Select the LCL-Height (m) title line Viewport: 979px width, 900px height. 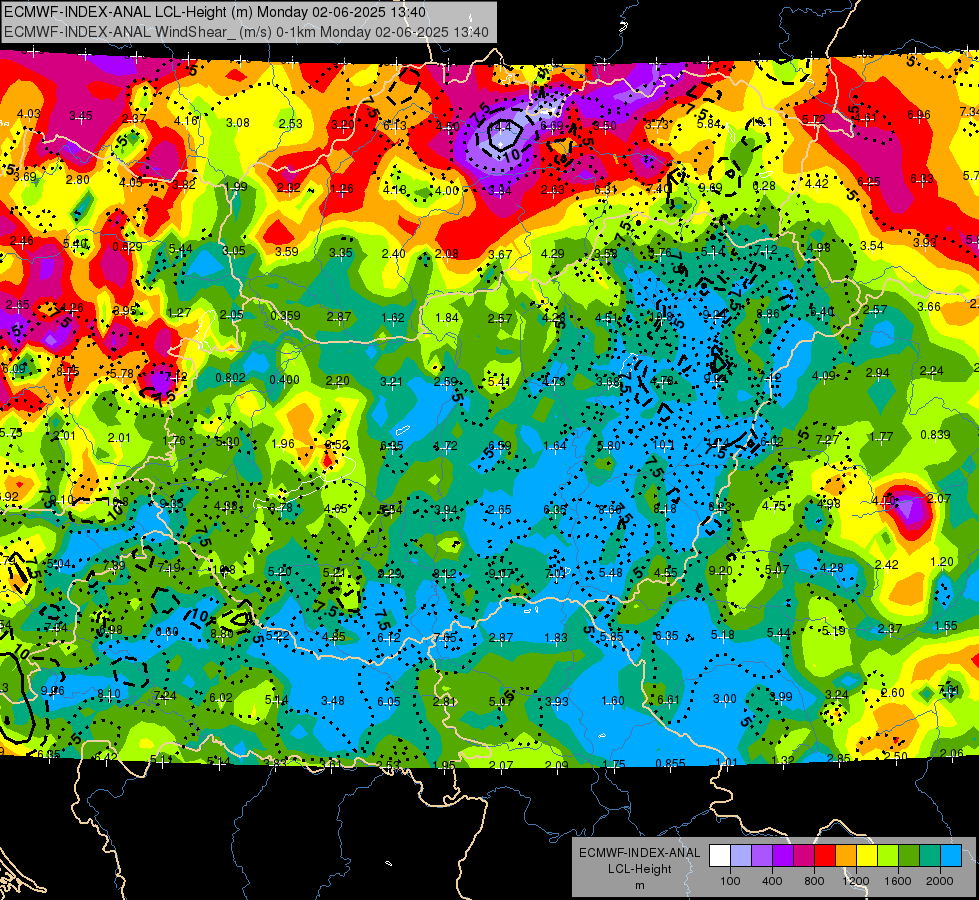215,12
